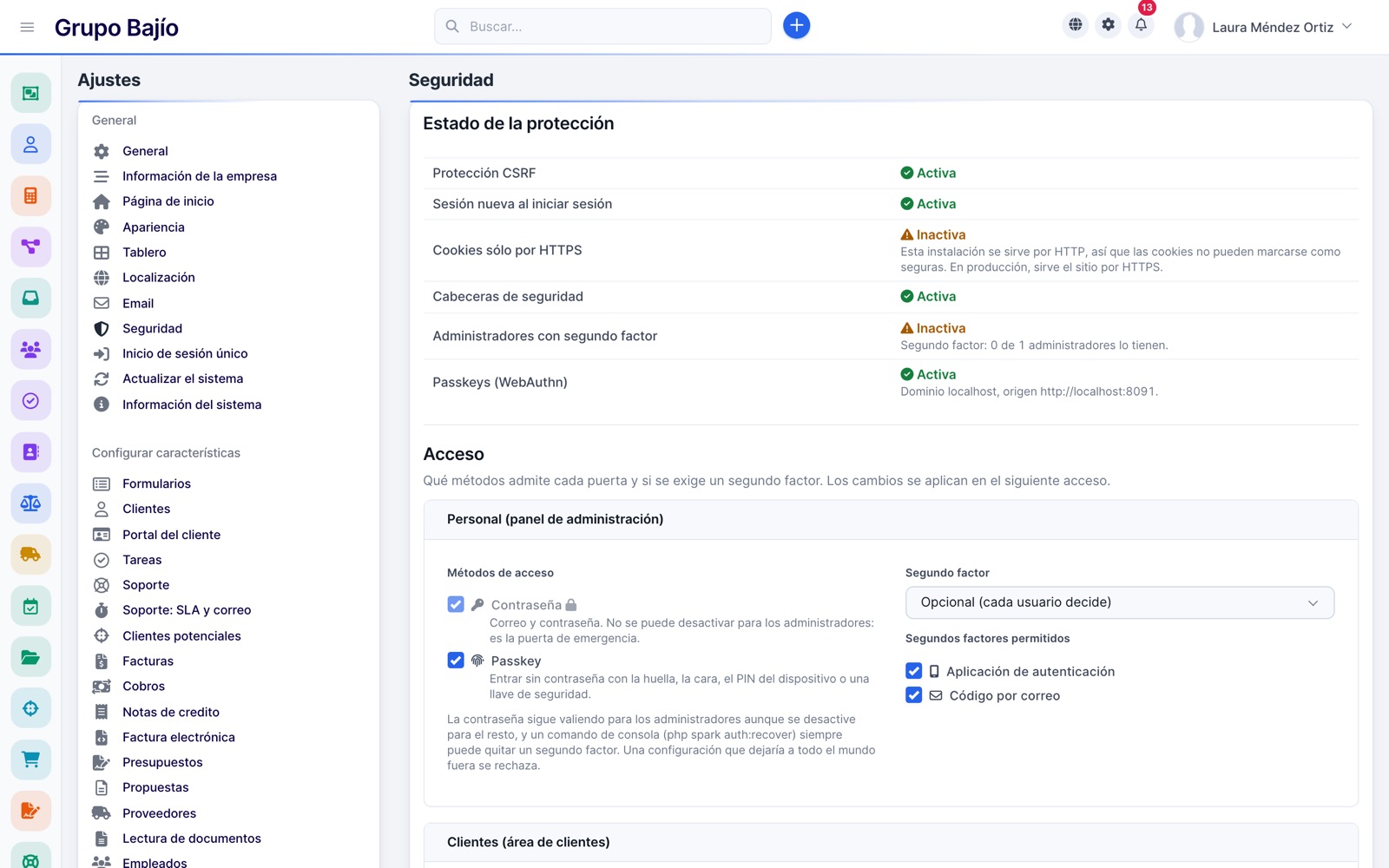
Task: Select Localización in settings menu
Action: (x=159, y=278)
